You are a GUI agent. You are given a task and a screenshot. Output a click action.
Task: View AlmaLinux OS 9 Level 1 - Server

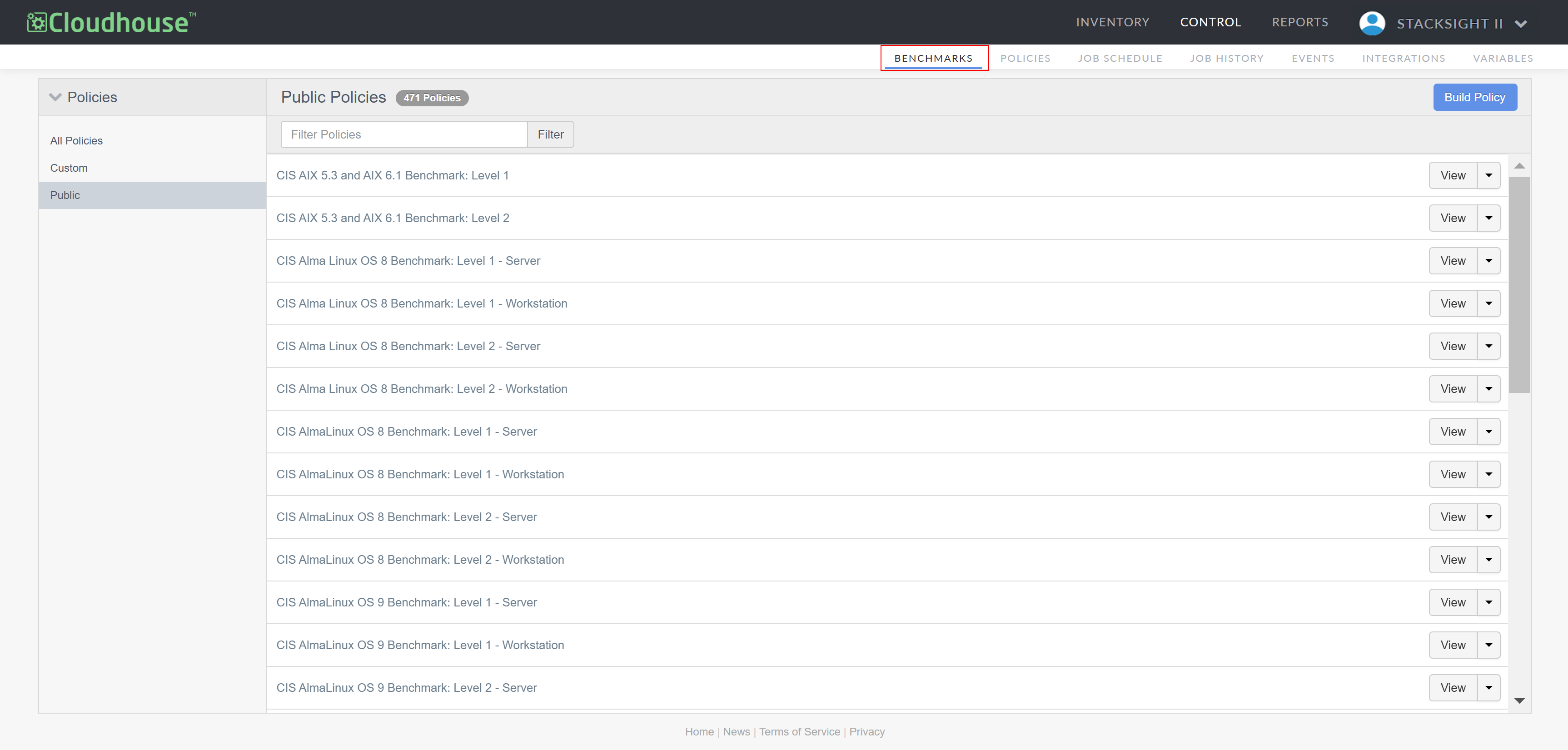[x=1453, y=602]
